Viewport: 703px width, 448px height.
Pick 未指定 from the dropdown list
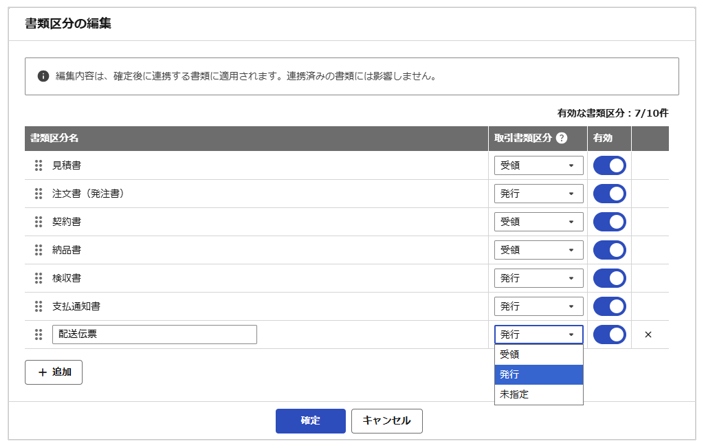point(538,395)
